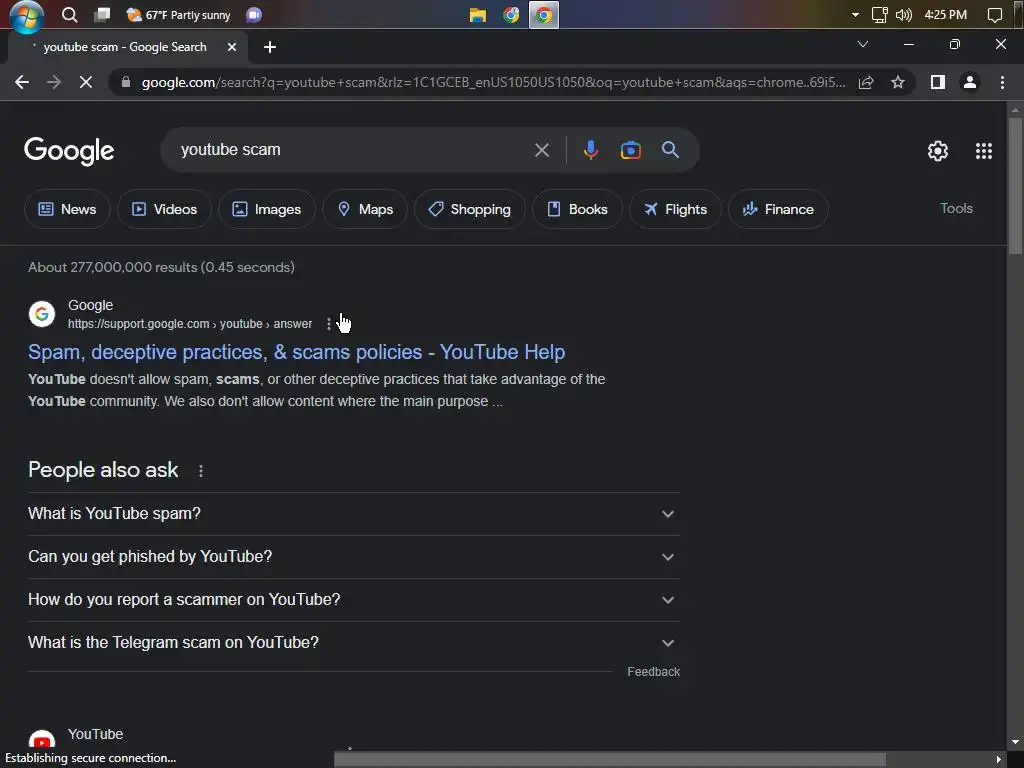Open File Explorer from the taskbar
Viewport: 1024px width, 768px height.
click(x=478, y=14)
